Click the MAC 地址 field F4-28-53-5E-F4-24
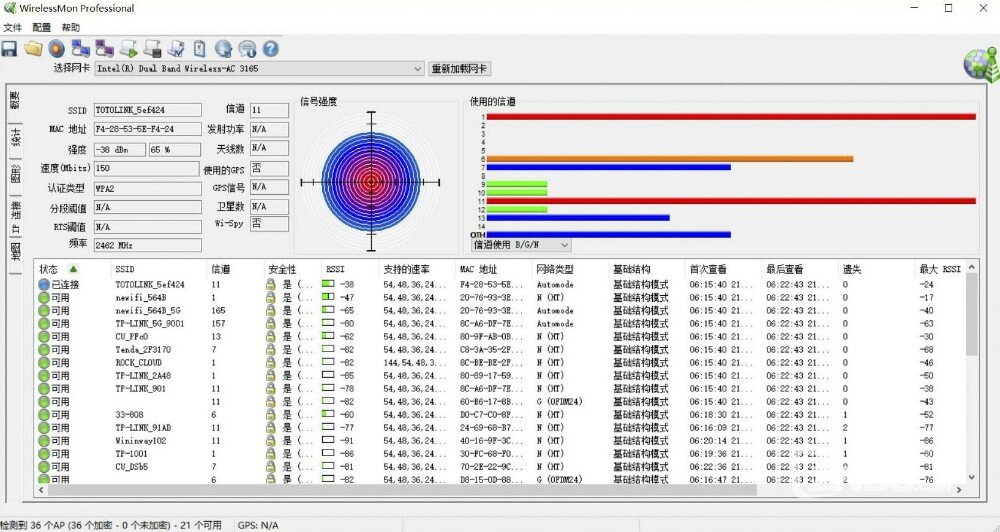The width and height of the screenshot is (1000, 532). click(x=147, y=129)
